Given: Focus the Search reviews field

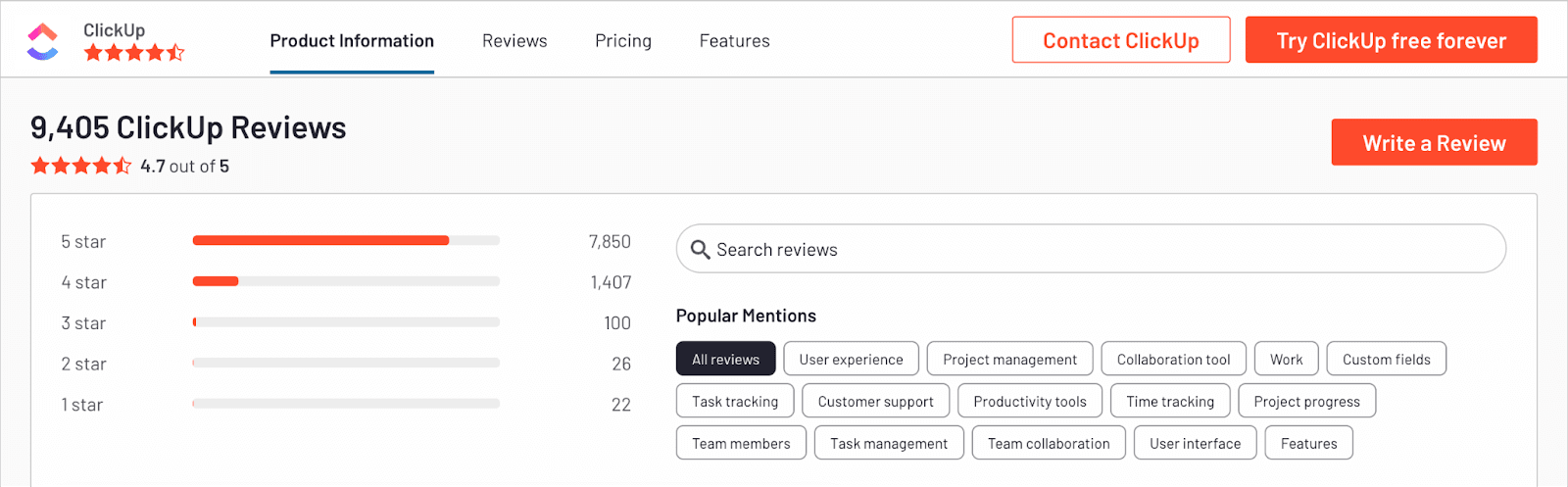Looking at the screenshot, I should [1091, 249].
